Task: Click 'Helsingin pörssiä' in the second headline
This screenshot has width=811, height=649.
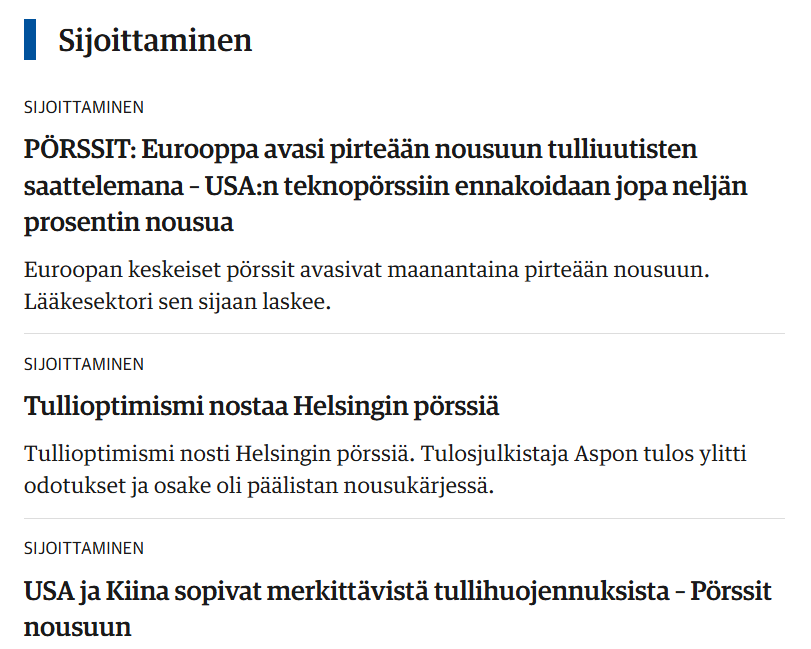Action: [396, 406]
